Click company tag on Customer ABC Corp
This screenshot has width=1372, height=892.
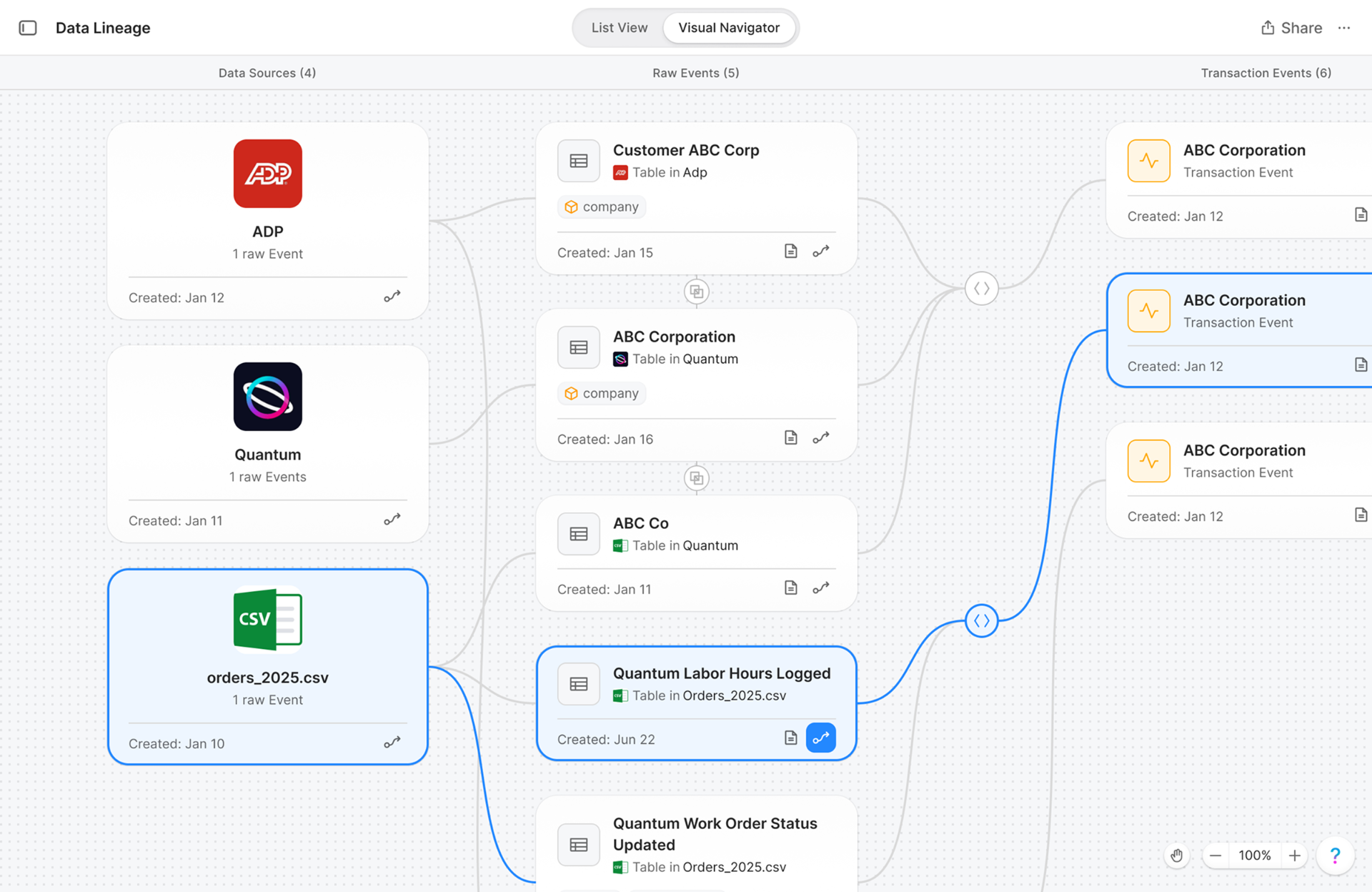tap(602, 207)
